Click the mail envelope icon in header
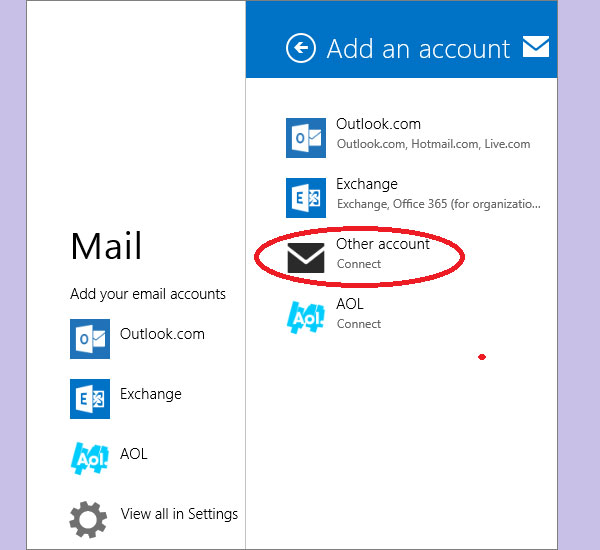The image size is (600, 550). click(536, 47)
